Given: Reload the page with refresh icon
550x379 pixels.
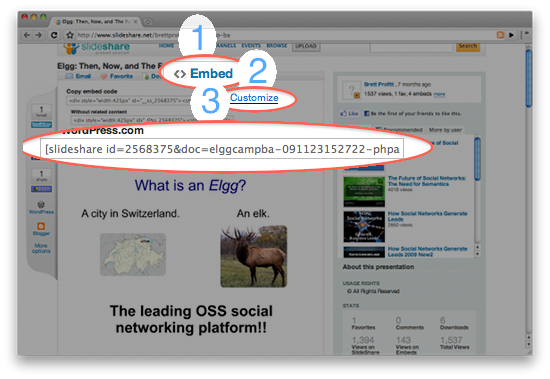Looking at the screenshot, I should click(54, 35).
